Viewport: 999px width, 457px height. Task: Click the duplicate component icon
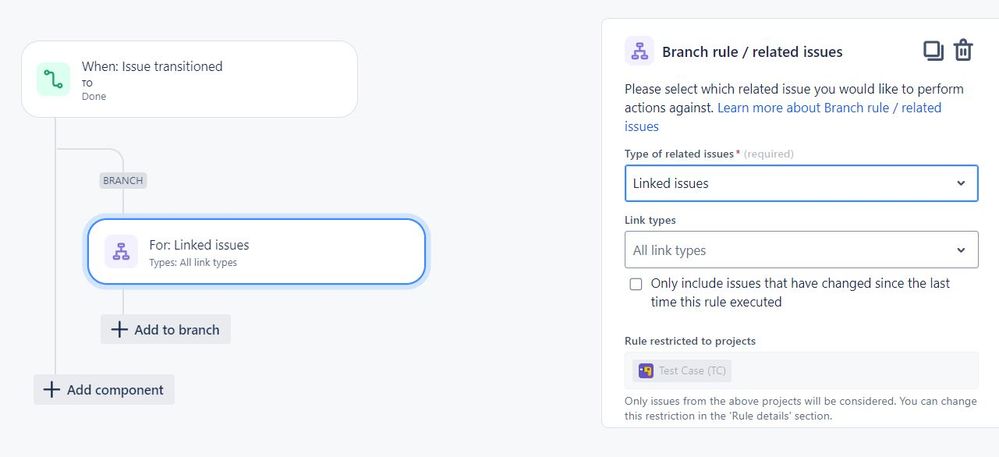pyautogui.click(x=933, y=51)
